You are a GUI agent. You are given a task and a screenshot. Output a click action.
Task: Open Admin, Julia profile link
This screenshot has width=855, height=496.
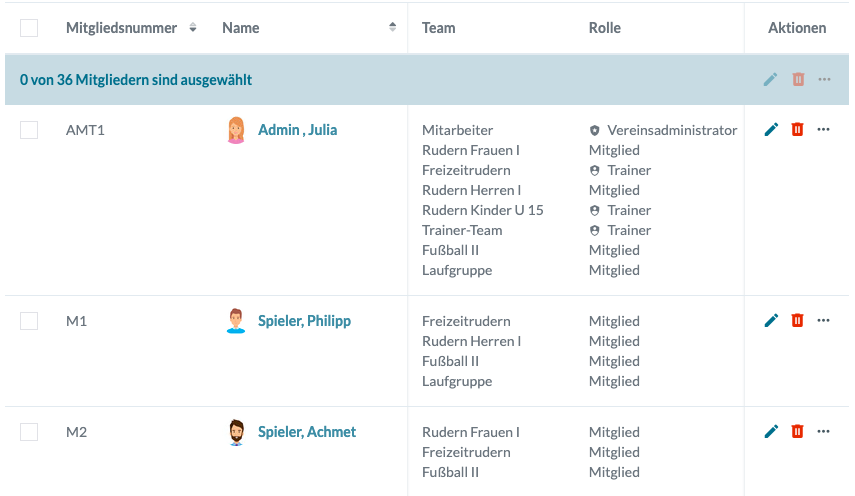(297, 130)
